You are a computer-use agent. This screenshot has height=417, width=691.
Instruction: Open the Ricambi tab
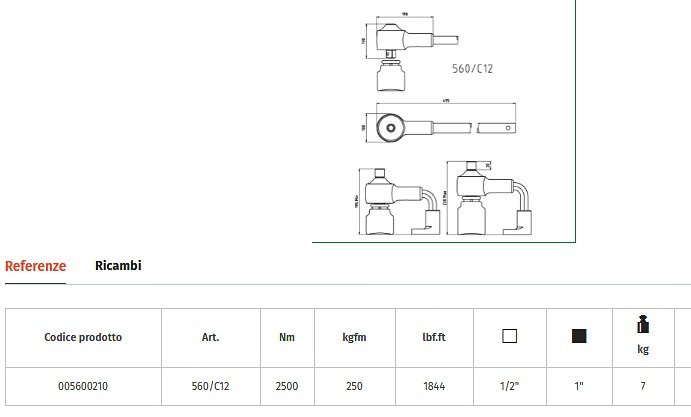pos(118,266)
